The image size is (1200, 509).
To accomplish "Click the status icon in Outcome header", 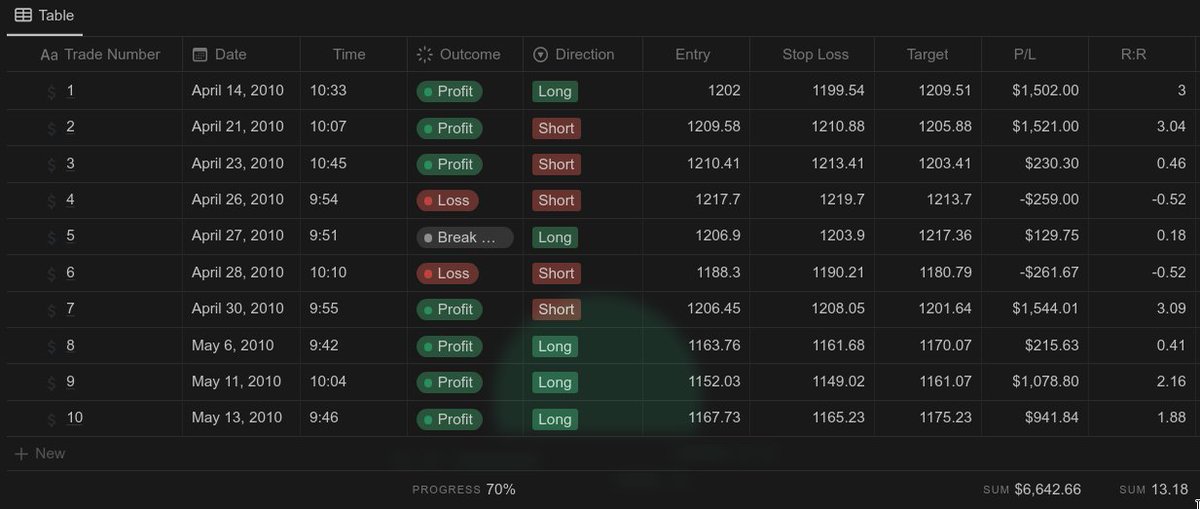I will click(425, 55).
